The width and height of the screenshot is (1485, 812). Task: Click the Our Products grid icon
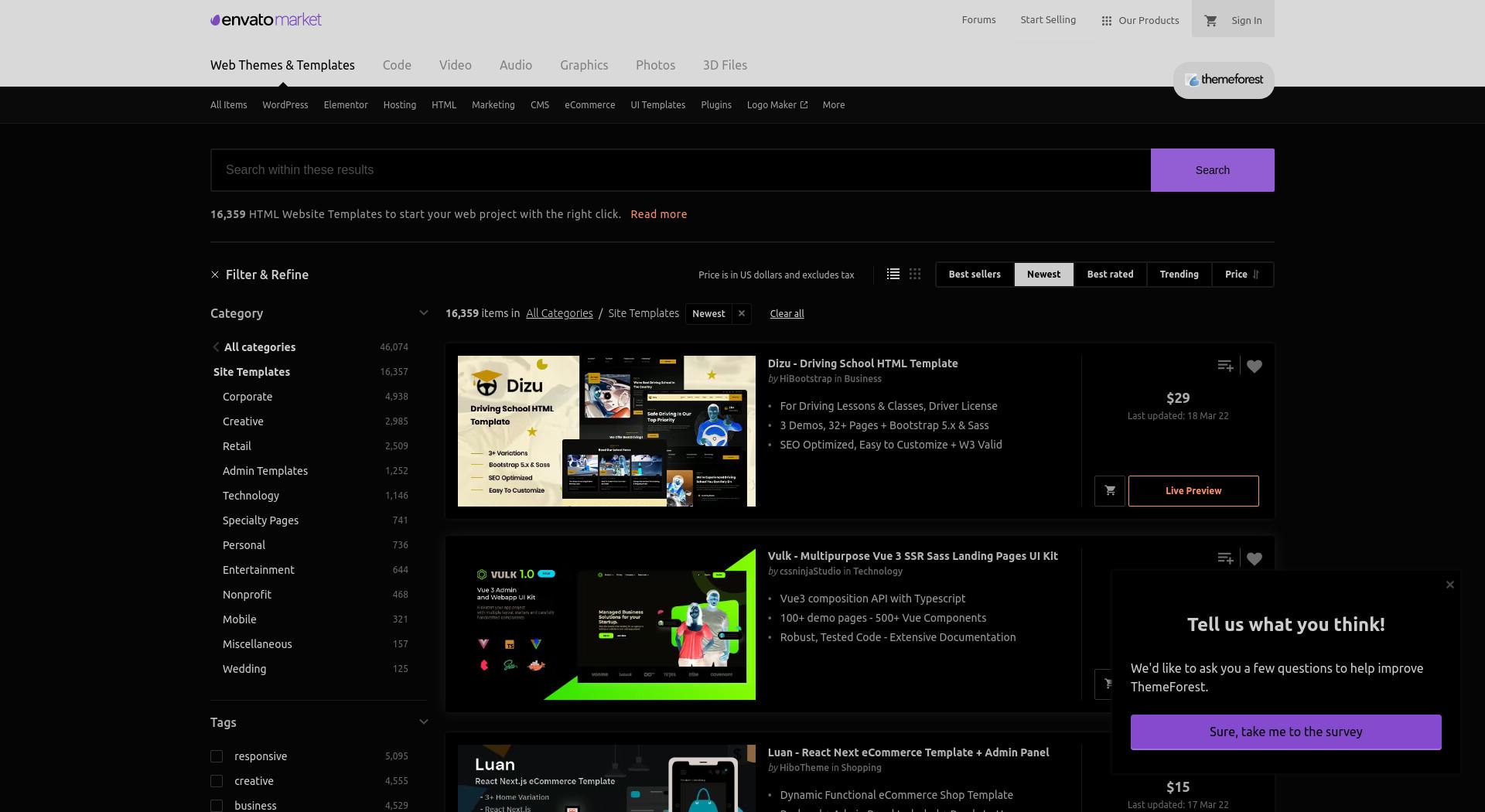(1107, 21)
